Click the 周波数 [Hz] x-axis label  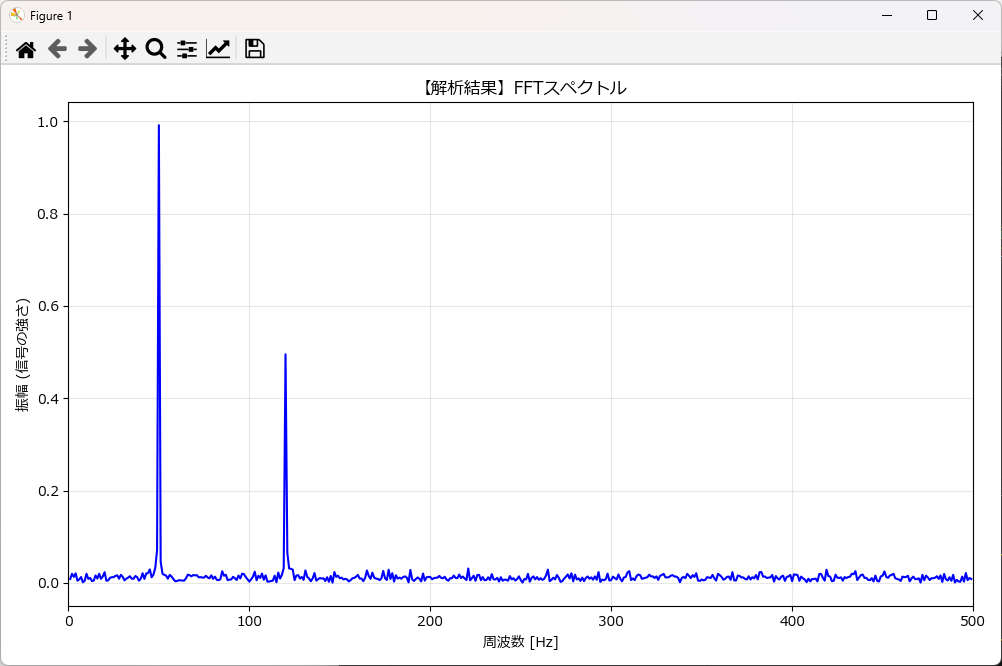coord(520,642)
